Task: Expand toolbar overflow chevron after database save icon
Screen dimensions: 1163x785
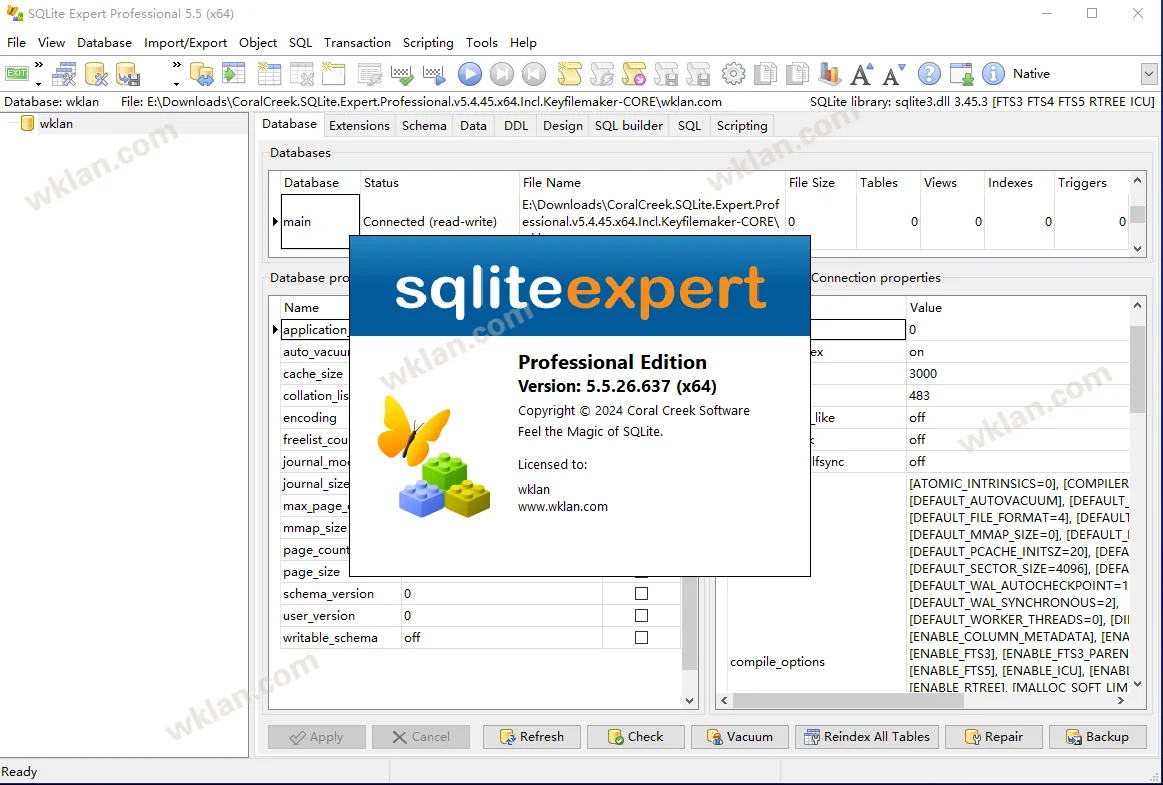Action: point(176,73)
